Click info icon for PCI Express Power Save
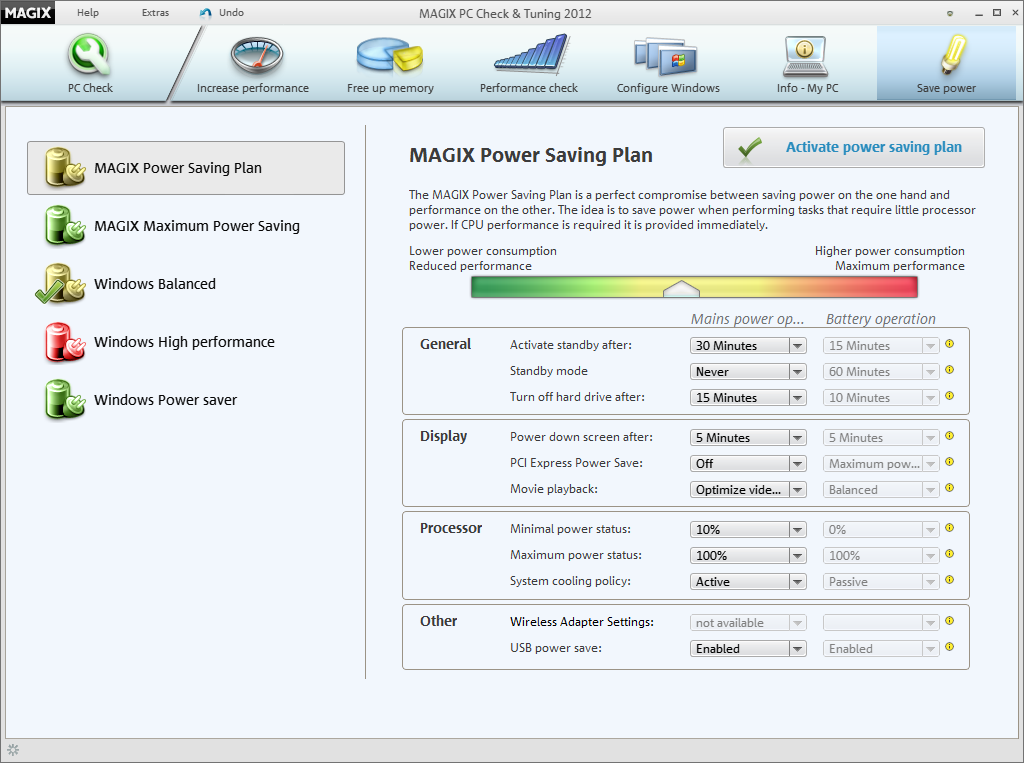1024x763 pixels. coord(950,462)
